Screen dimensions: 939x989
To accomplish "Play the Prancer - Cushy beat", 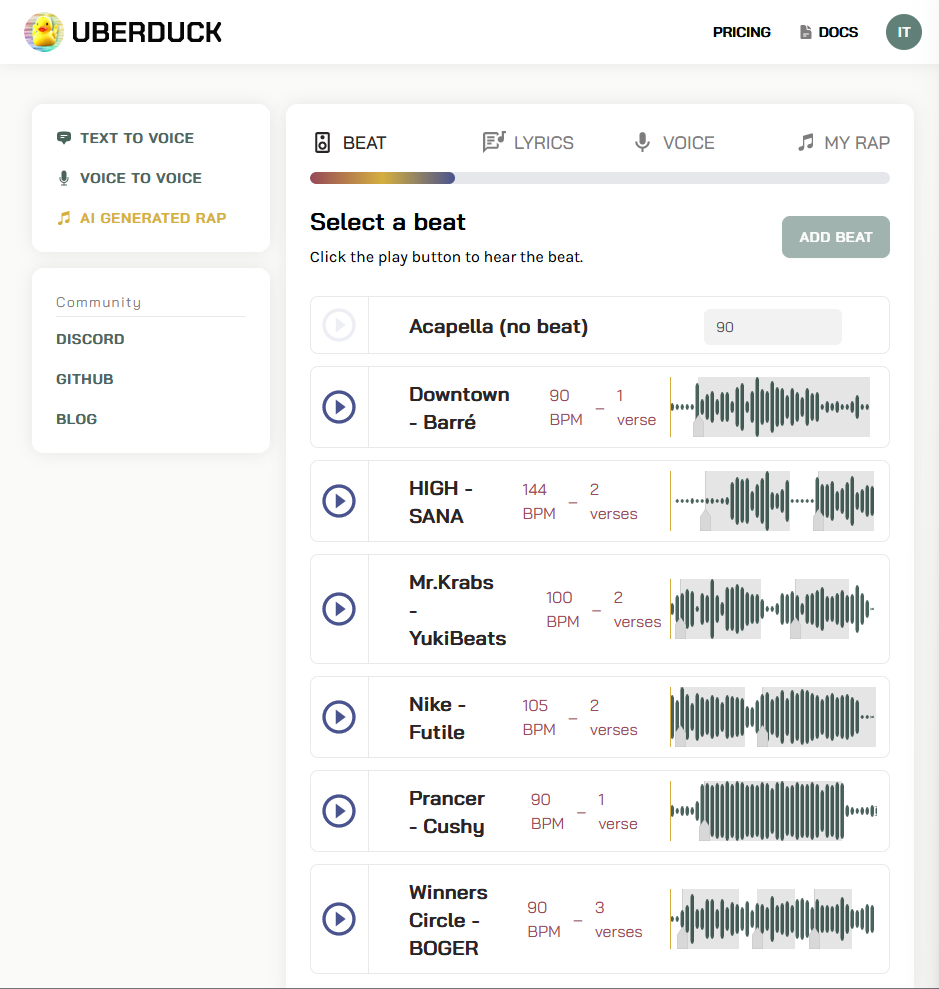I will pyautogui.click(x=339, y=811).
